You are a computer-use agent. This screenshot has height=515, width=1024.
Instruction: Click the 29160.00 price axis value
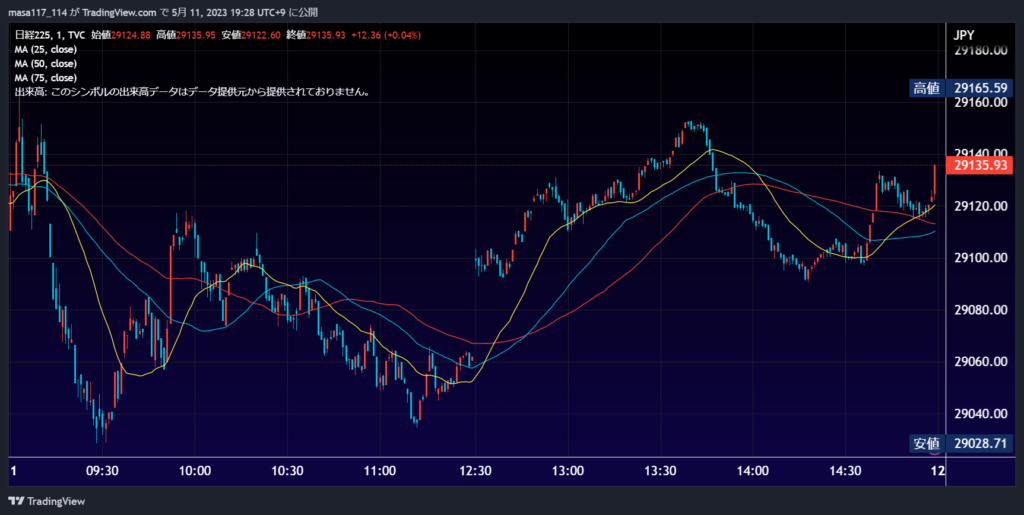click(x=979, y=102)
